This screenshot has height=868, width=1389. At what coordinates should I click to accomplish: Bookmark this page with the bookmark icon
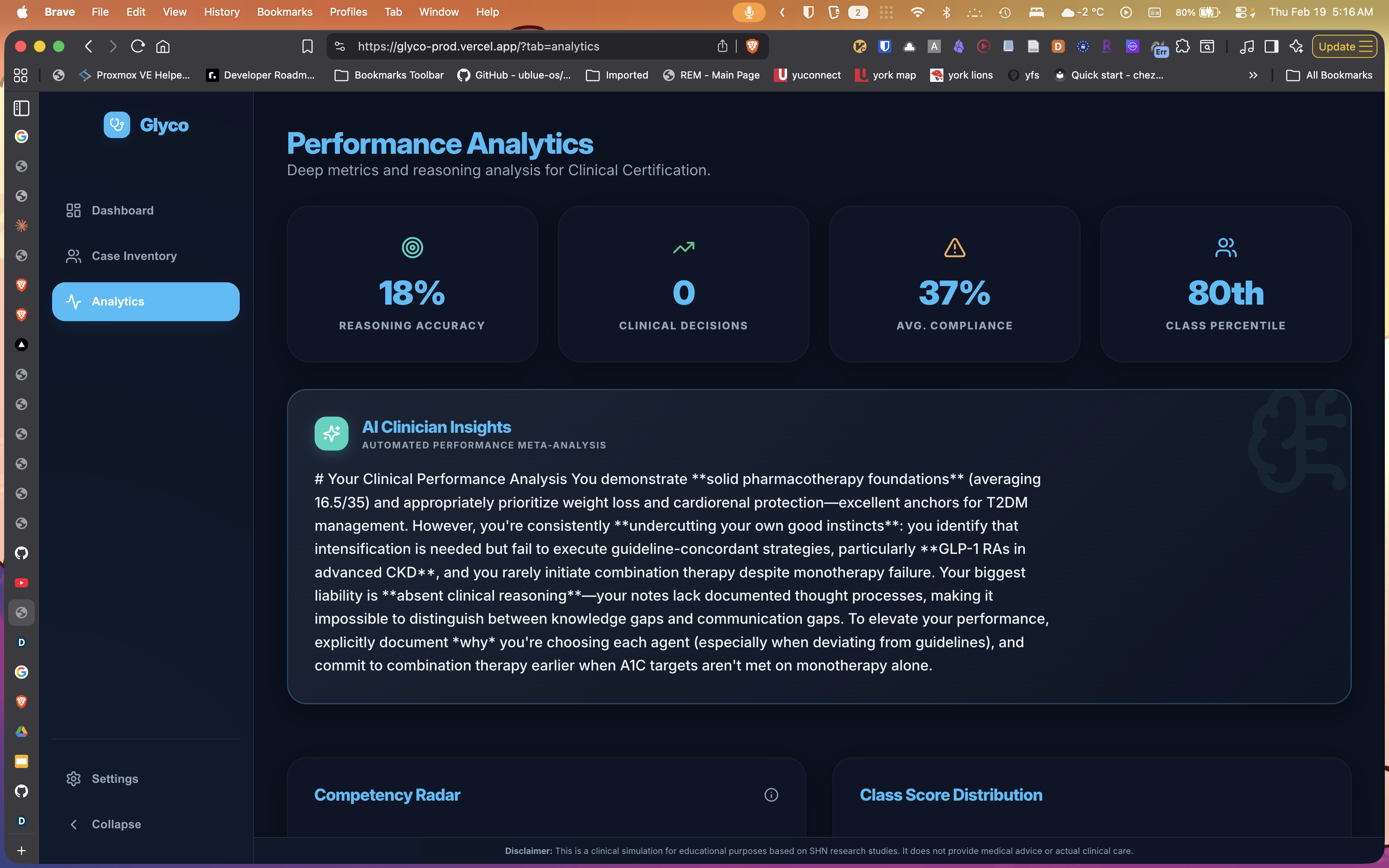point(308,46)
